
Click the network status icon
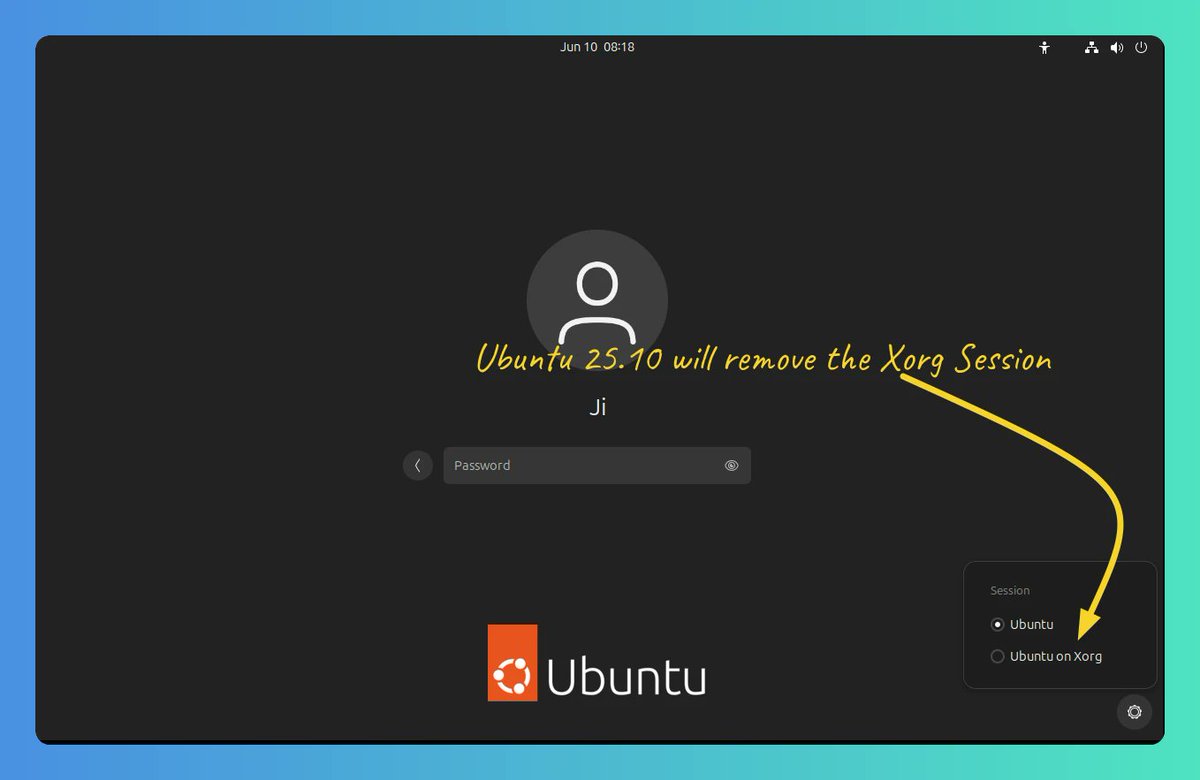click(1091, 46)
